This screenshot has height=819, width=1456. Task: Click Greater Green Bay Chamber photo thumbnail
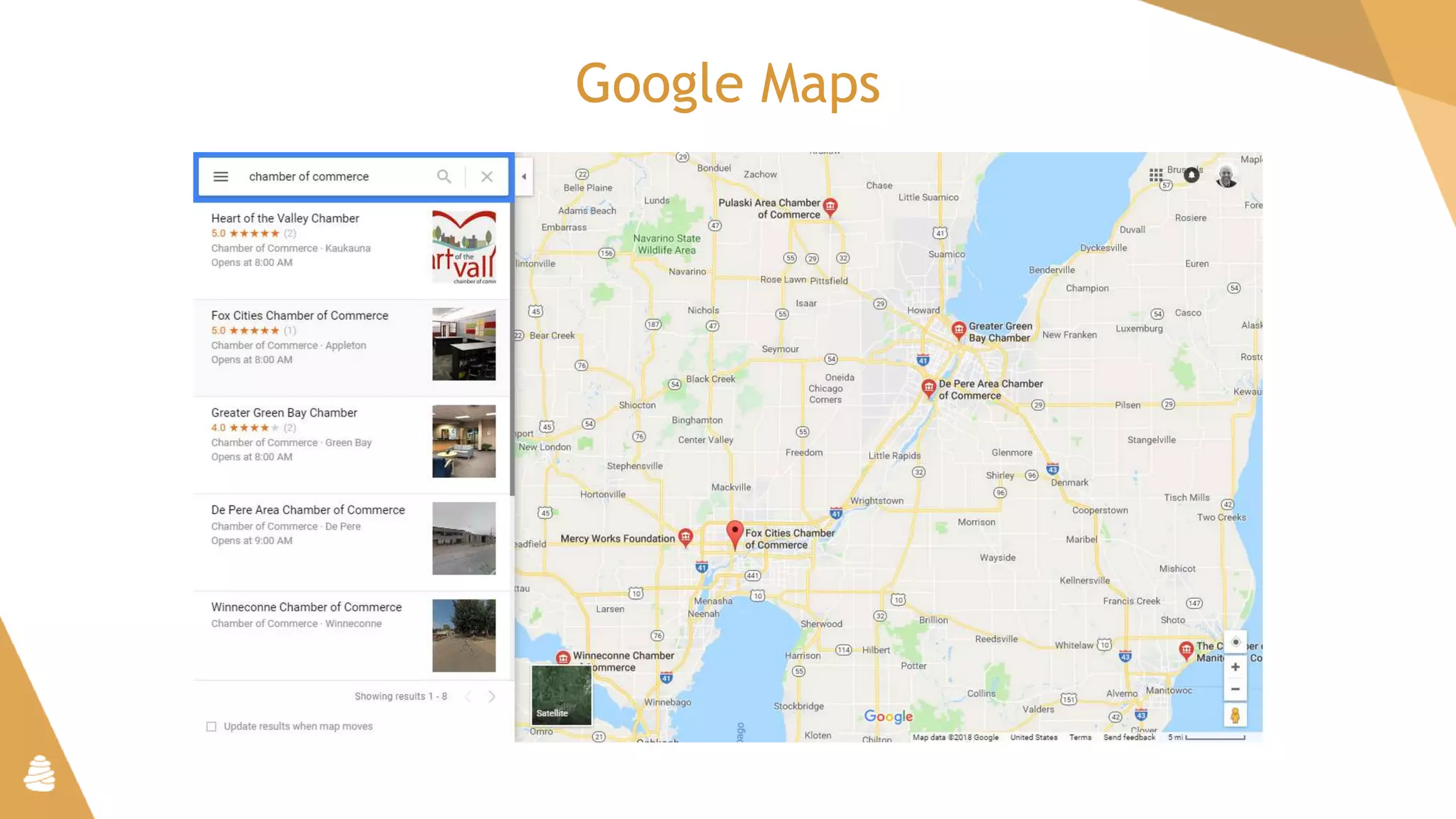(x=464, y=441)
